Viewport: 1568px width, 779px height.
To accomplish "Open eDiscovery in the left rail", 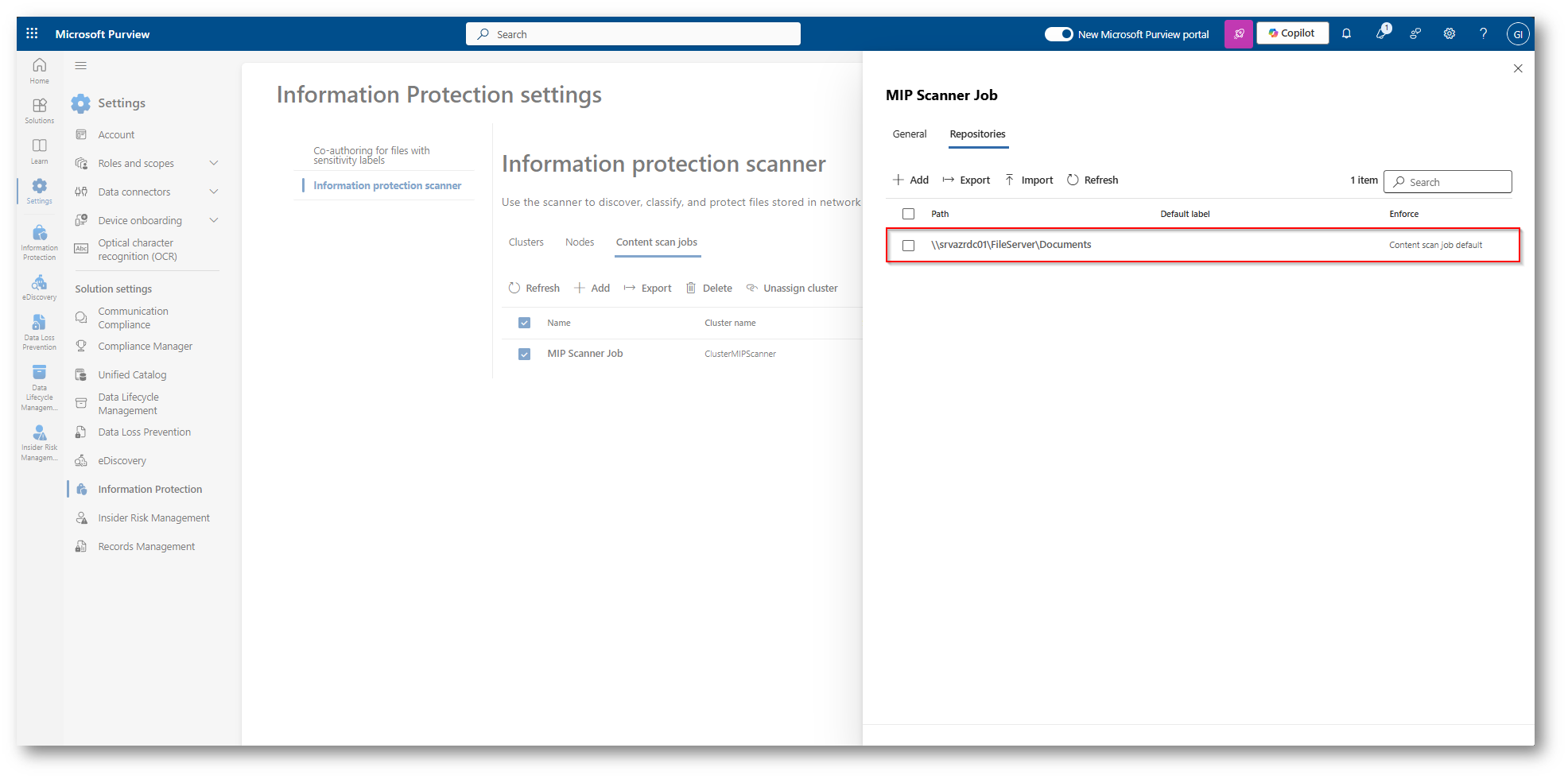I will click(x=39, y=288).
